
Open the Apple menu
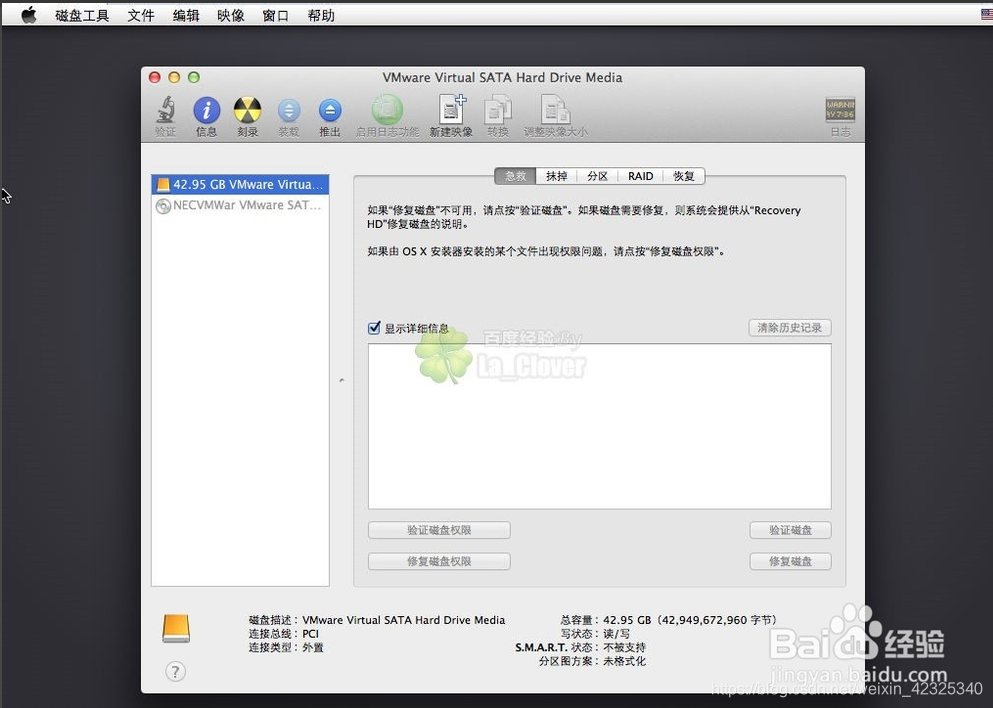(x=28, y=15)
